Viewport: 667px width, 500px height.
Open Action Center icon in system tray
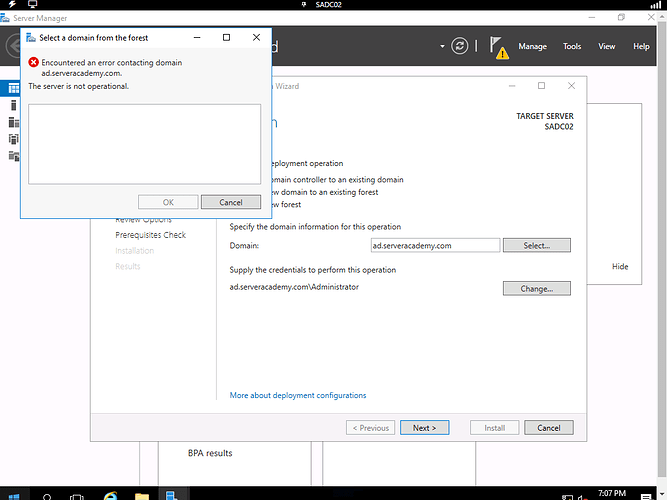pyautogui.click(x=646, y=497)
